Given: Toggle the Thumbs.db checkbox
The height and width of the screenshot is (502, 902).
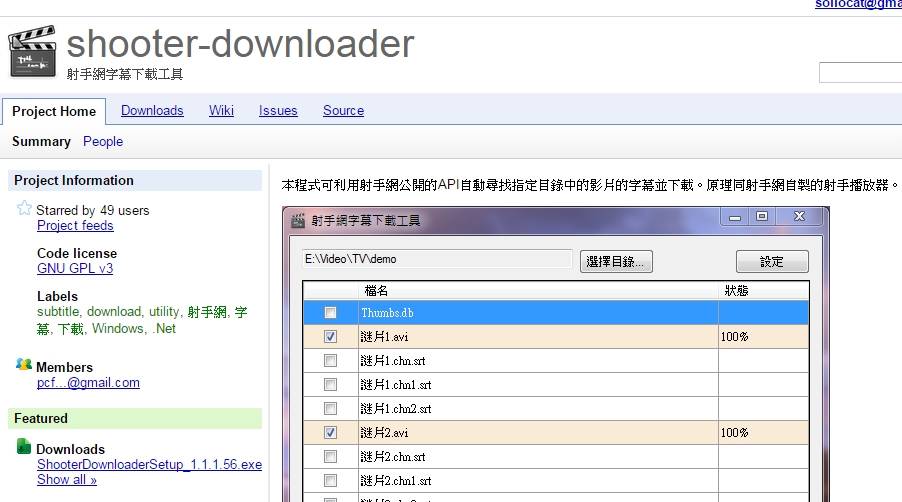Looking at the screenshot, I should coord(330,313).
